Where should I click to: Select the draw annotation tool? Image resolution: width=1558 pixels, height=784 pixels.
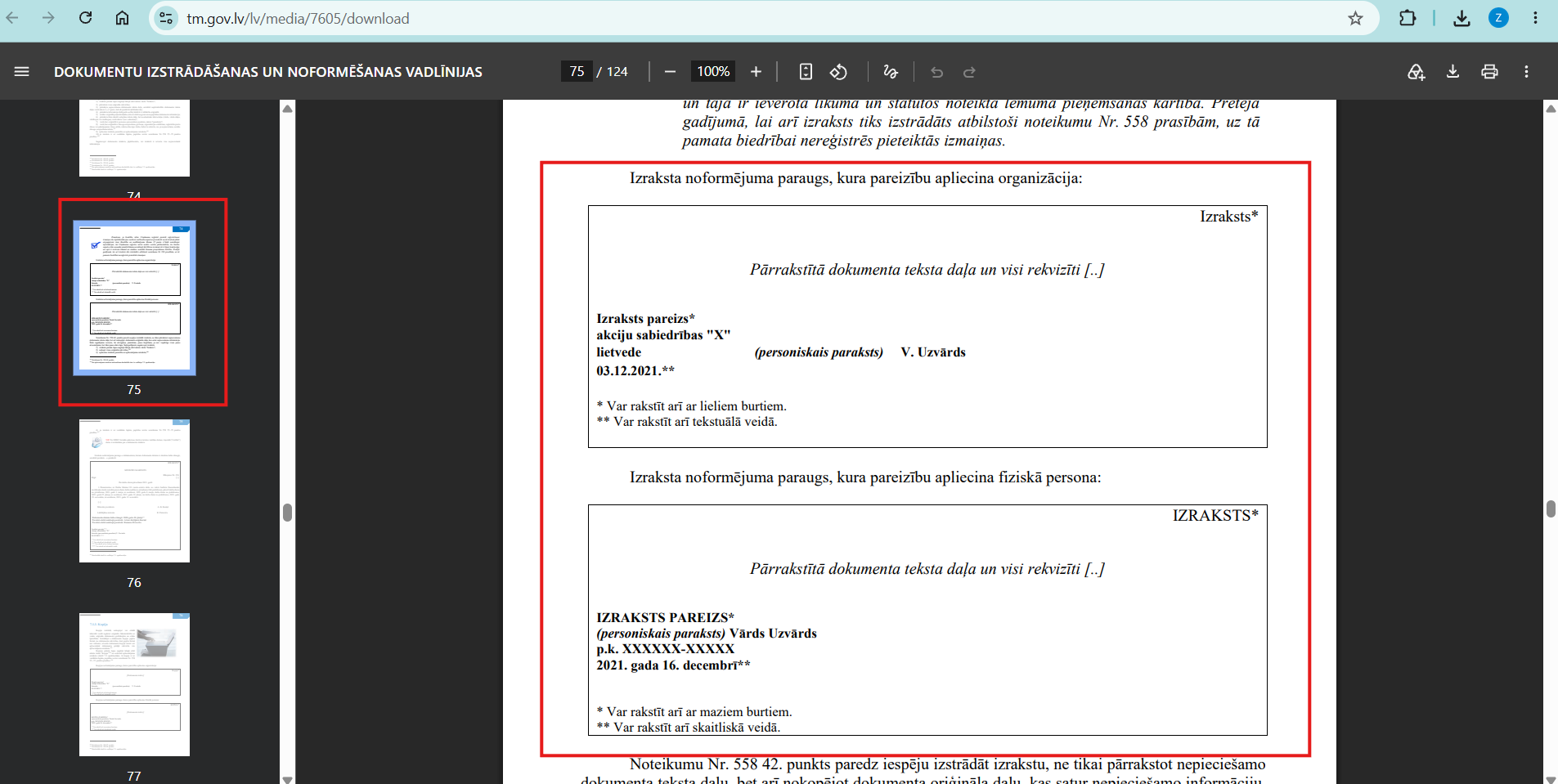891,72
